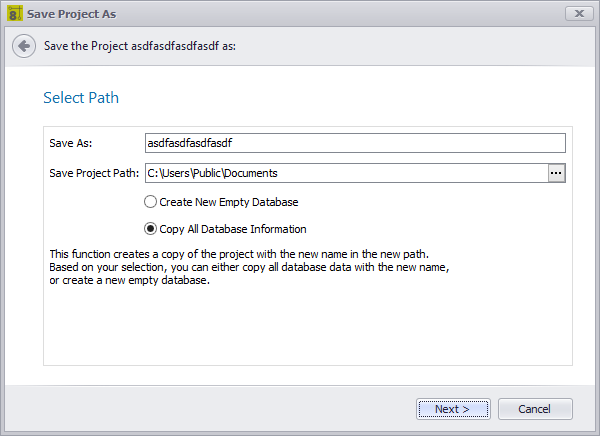Select Create New Empty Database option
Image resolution: width=600 pixels, height=436 pixels.
(x=151, y=202)
